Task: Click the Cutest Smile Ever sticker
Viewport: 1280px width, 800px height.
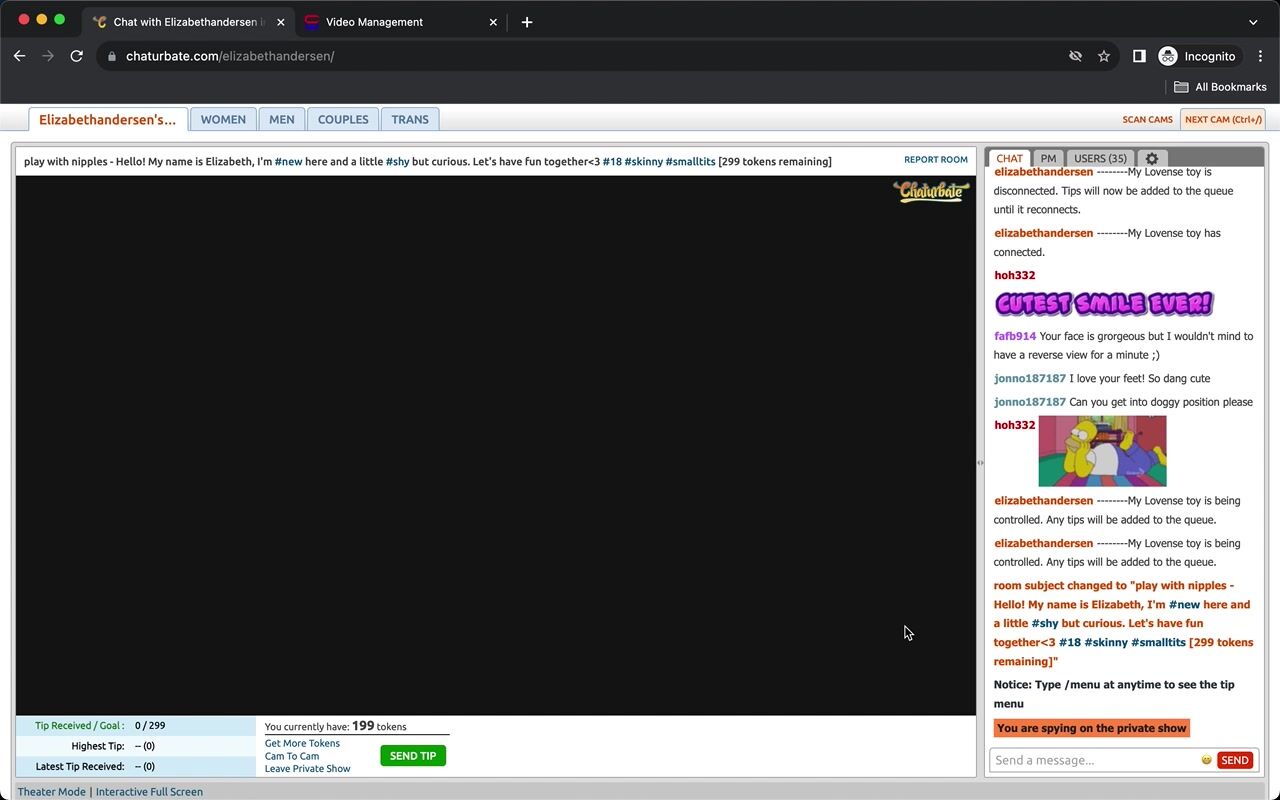Action: tap(1104, 304)
